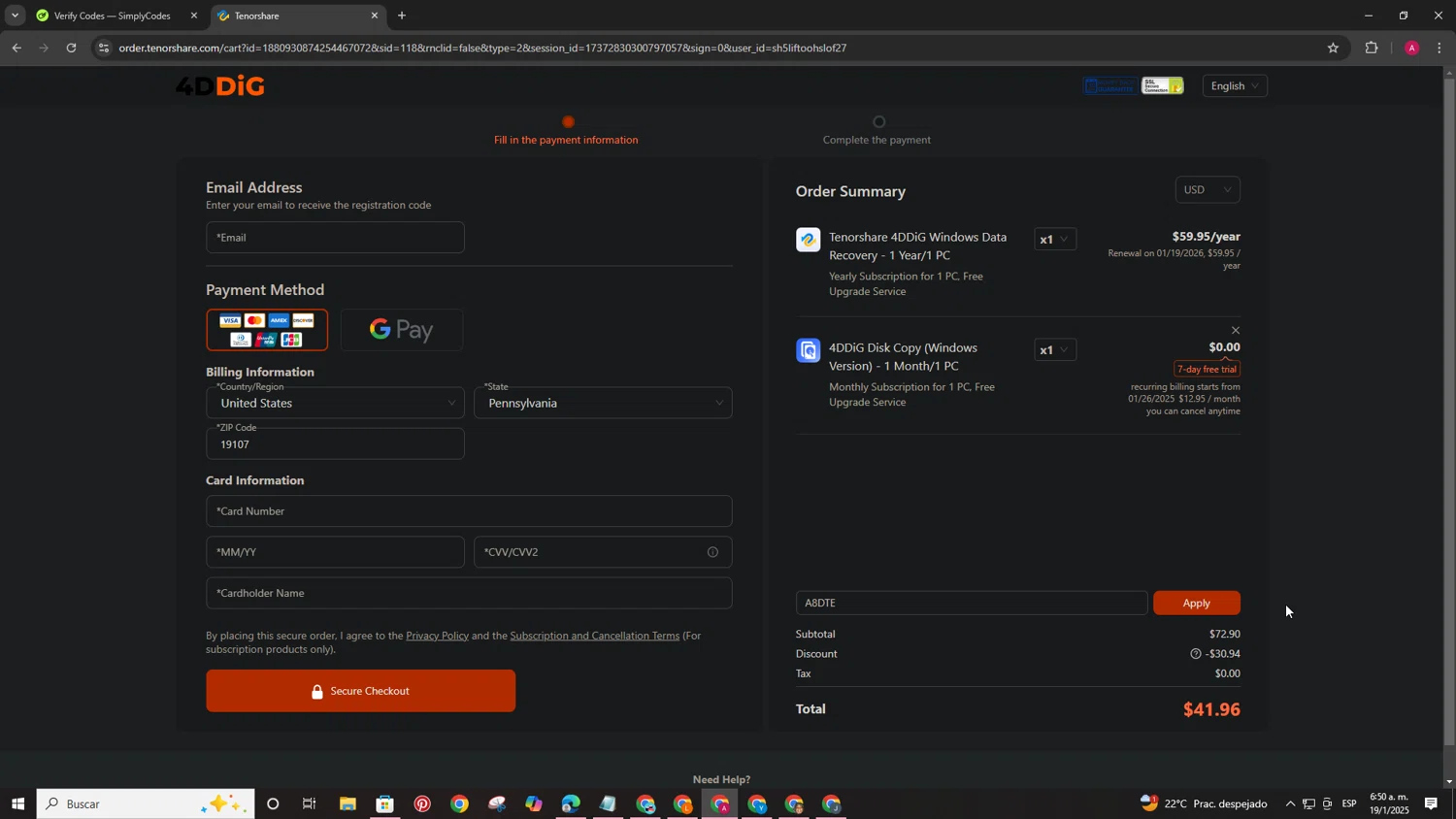The width and height of the screenshot is (1456, 819).
Task: Select credit card payment method
Action: 267,330
